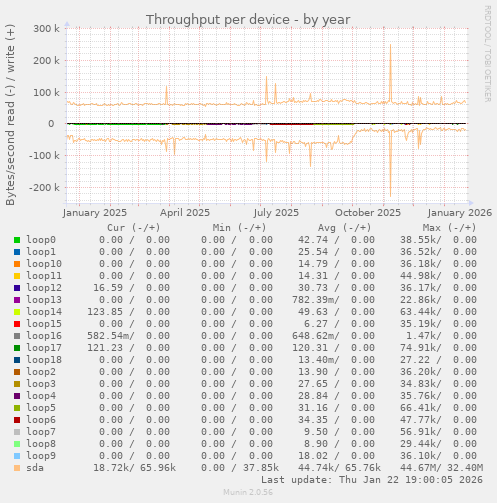
Task: Click the Munin 2.0.56 version text
Action: [x=248, y=492]
